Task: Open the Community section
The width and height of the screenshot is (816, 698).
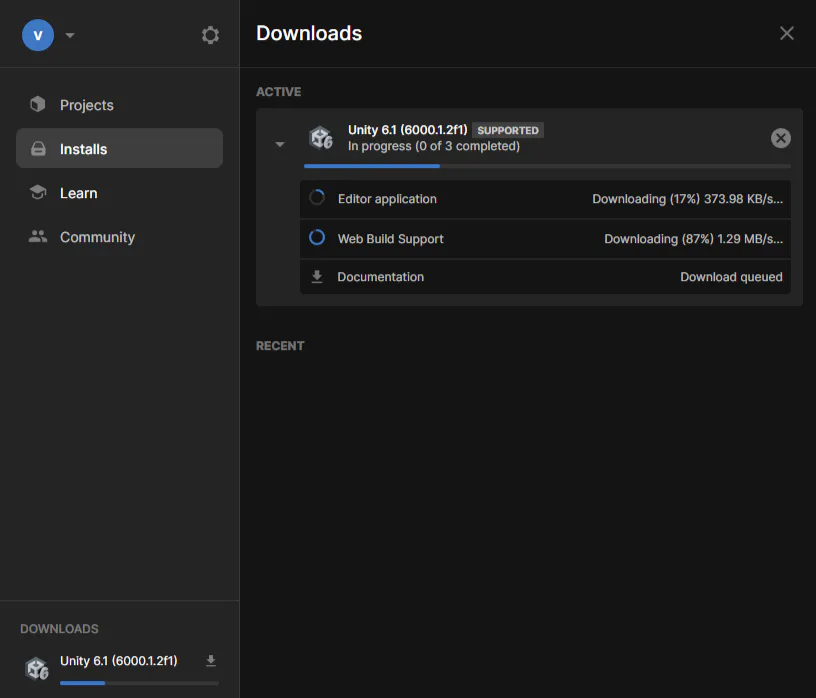Action: 119,237
